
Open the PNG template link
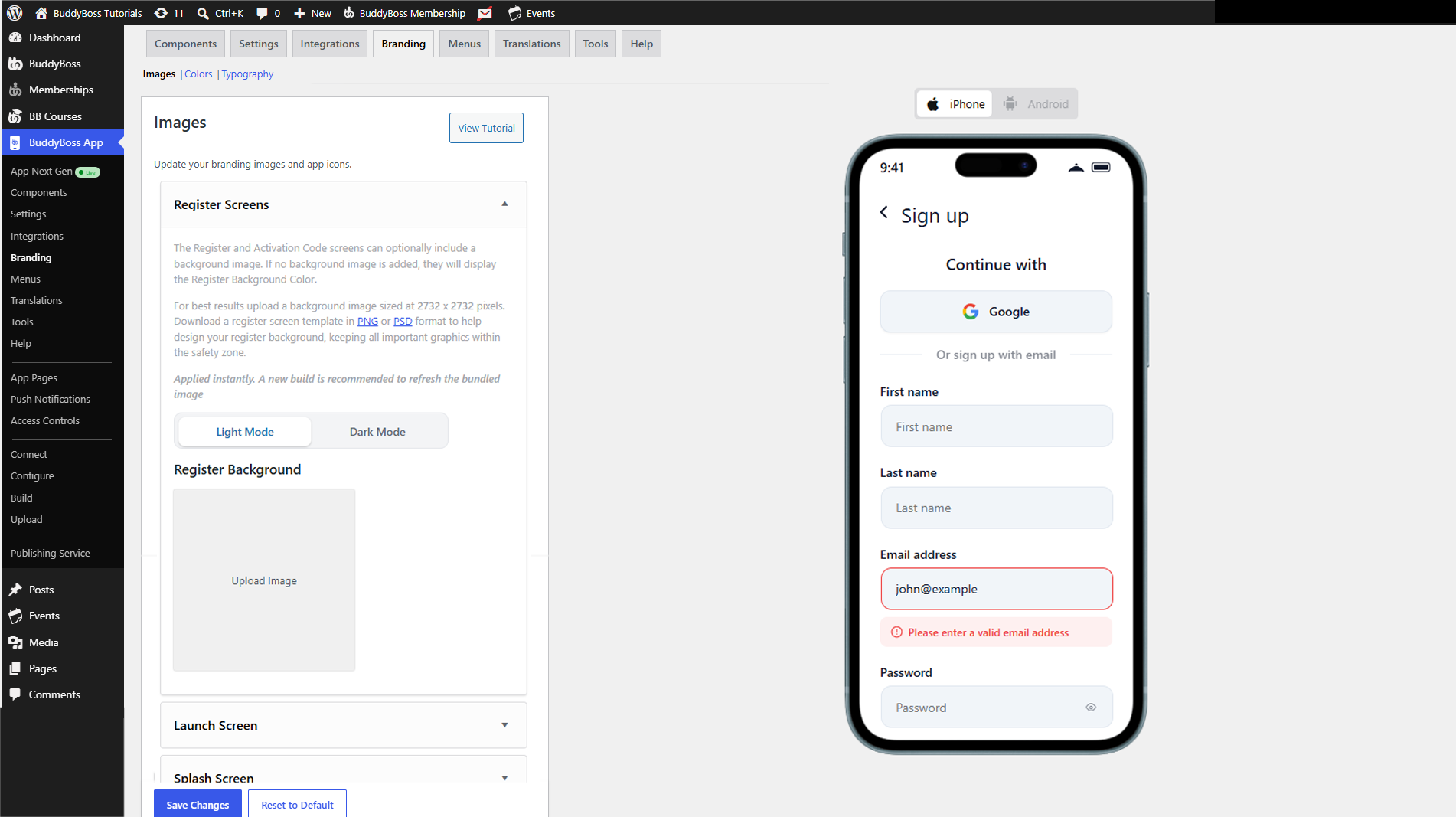[367, 321]
